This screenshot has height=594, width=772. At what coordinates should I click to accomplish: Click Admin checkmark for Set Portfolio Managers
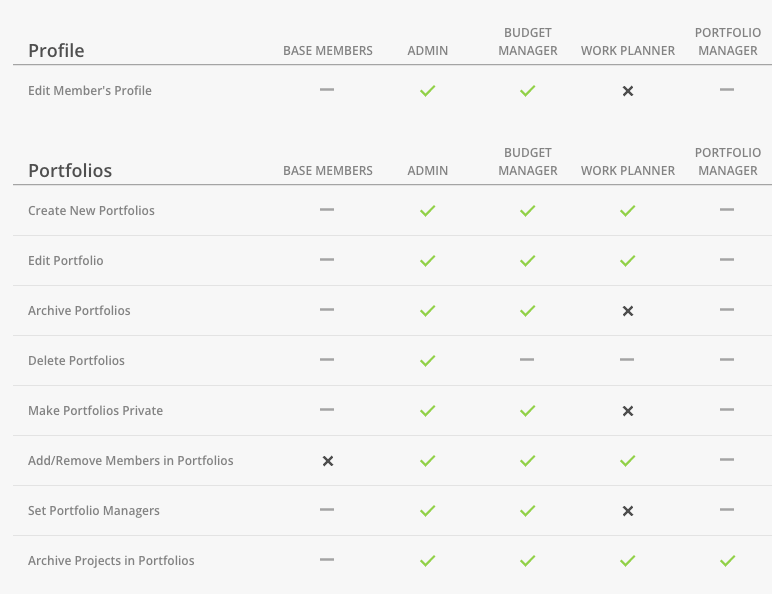(x=427, y=511)
